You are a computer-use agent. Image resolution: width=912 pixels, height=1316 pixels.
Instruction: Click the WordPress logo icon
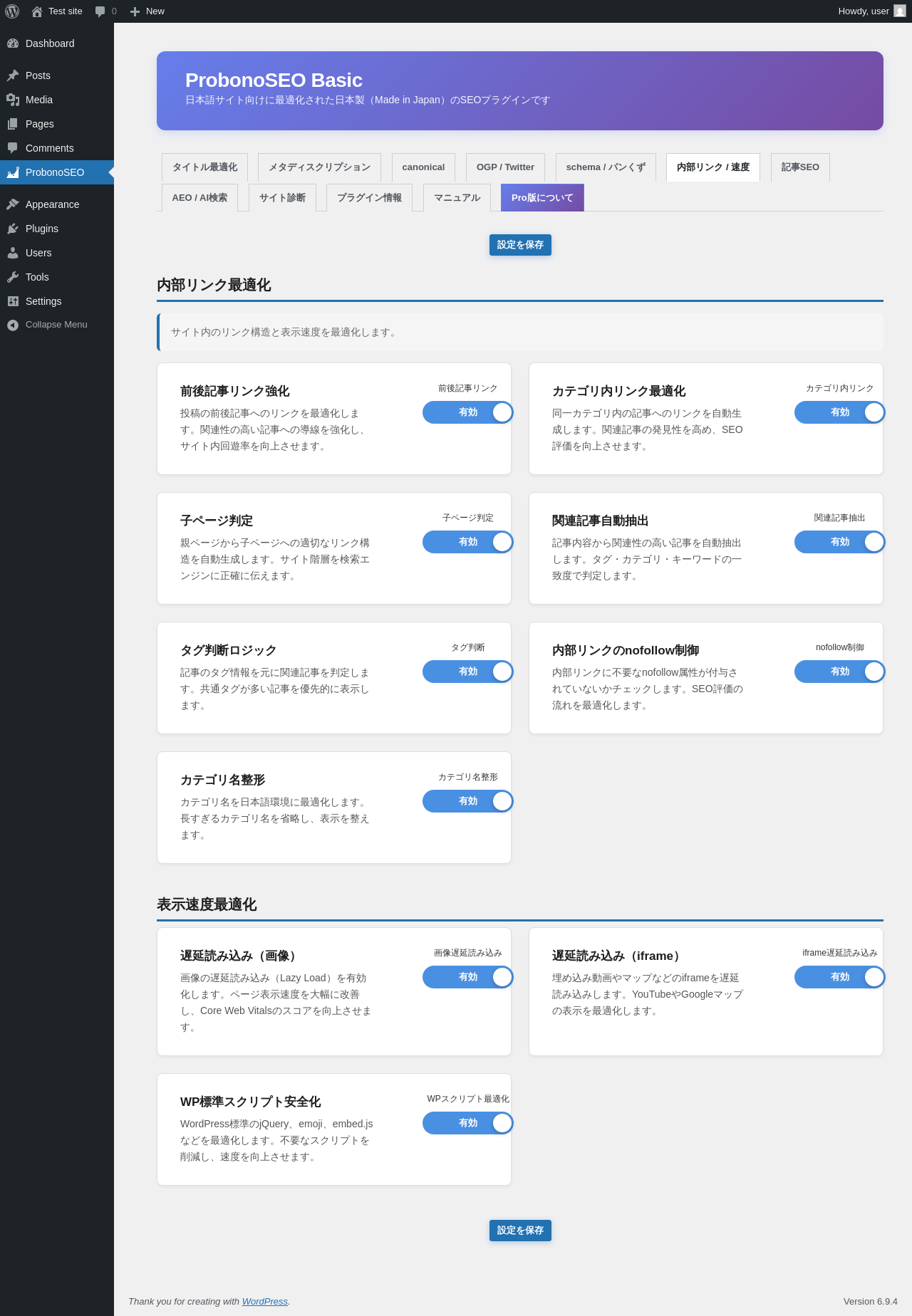12,11
